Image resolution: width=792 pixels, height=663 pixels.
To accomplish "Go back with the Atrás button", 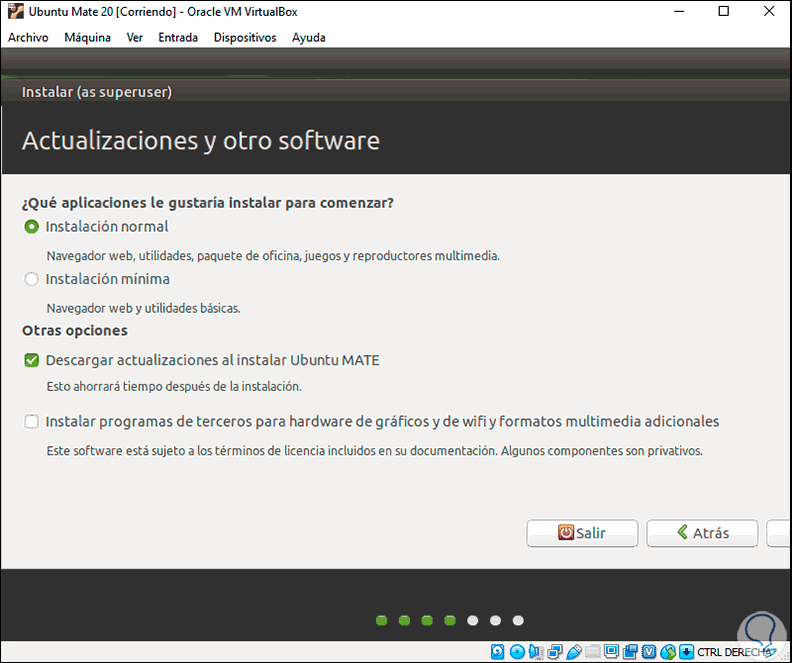I will pyautogui.click(x=702, y=533).
